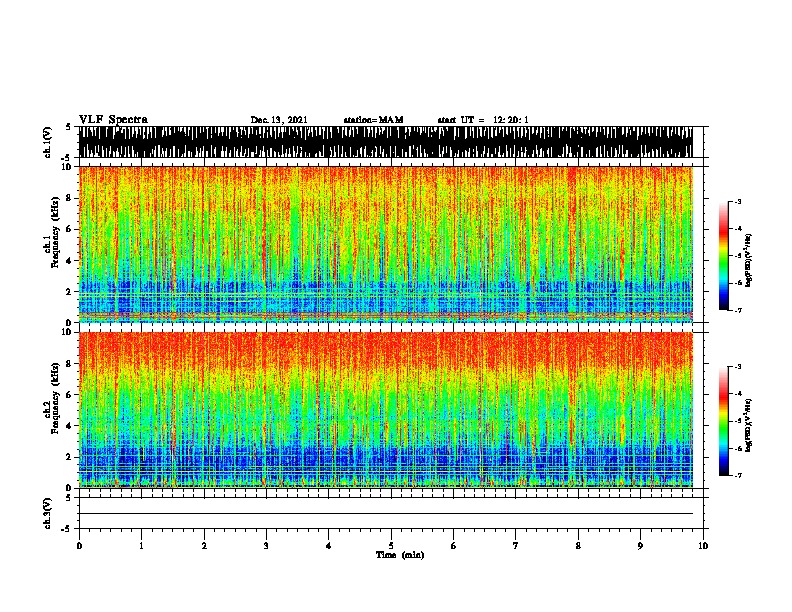The width and height of the screenshot is (792, 612).
Task: Click the "station=MAM" header label
Action: click(373, 120)
